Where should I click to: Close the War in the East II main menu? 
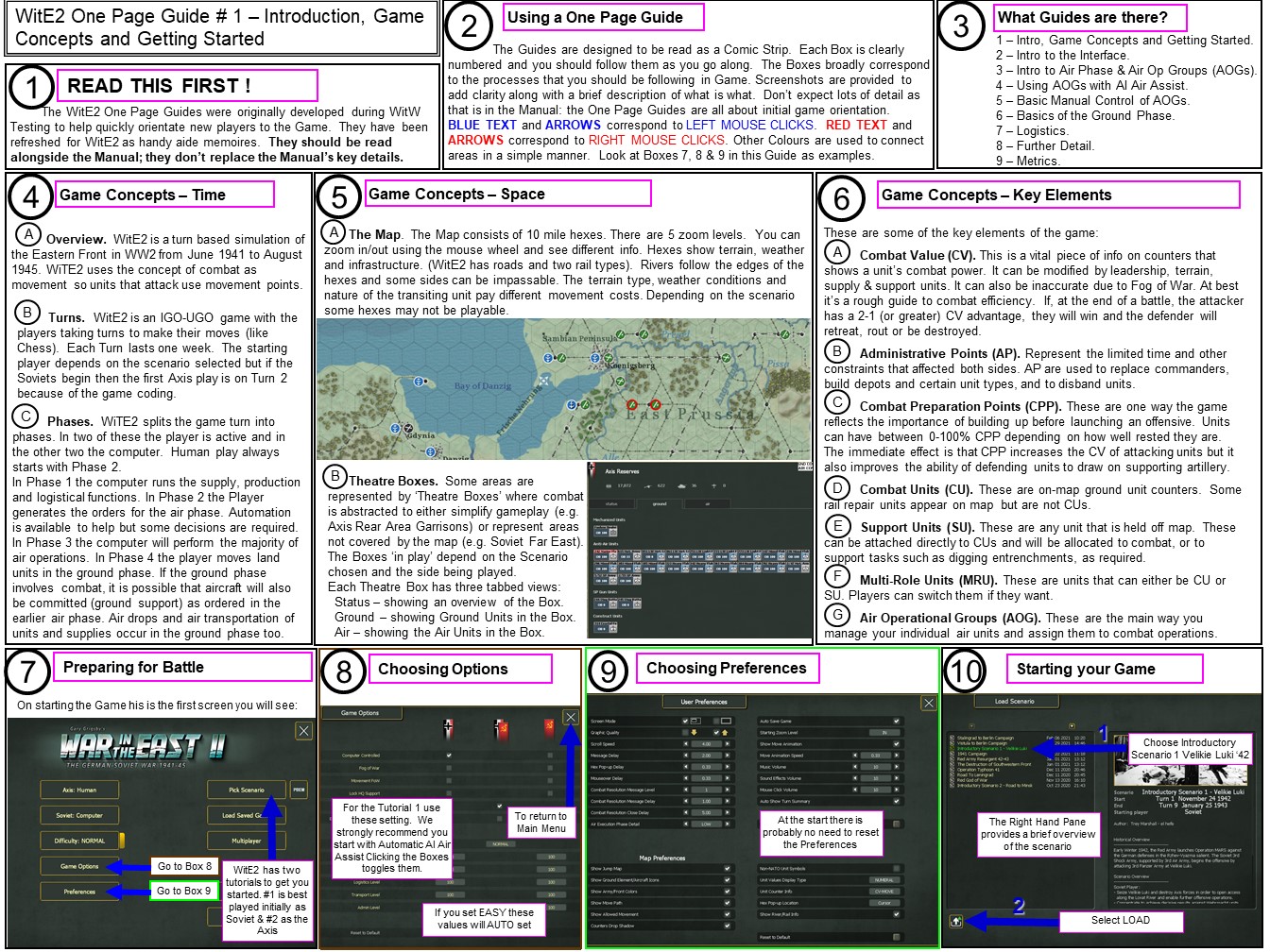[x=303, y=730]
